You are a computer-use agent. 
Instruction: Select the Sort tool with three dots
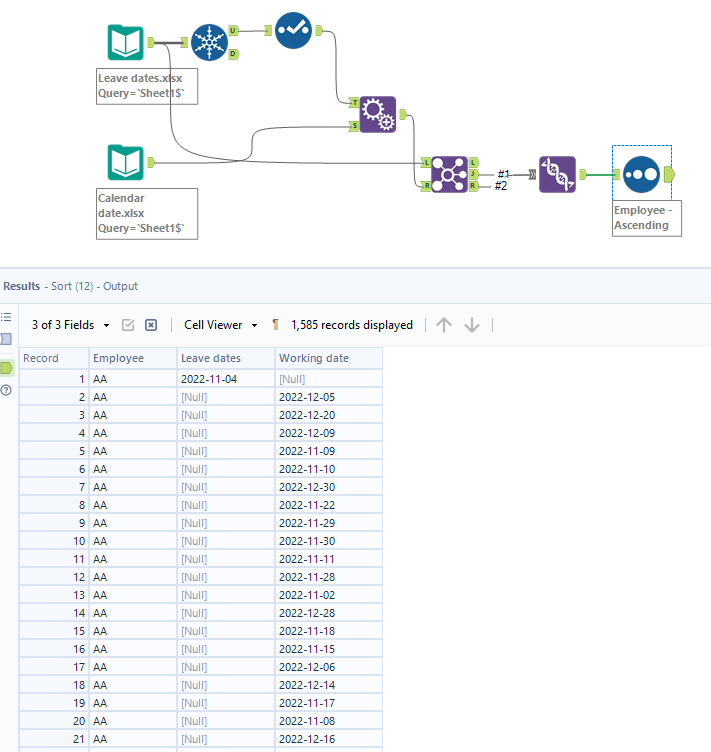pyautogui.click(x=641, y=175)
